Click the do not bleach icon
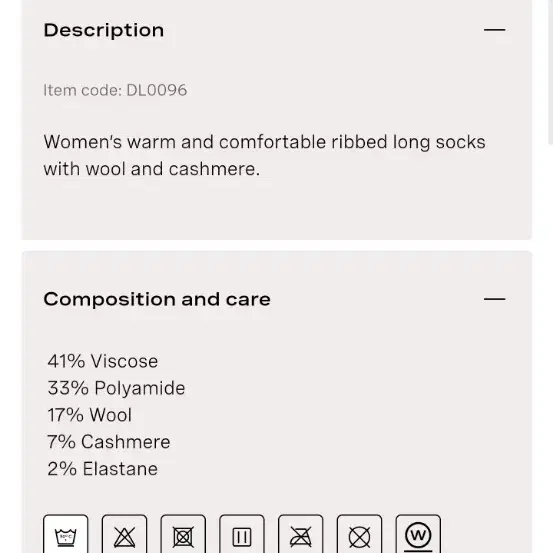The width and height of the screenshot is (553, 553). [x=124, y=534]
